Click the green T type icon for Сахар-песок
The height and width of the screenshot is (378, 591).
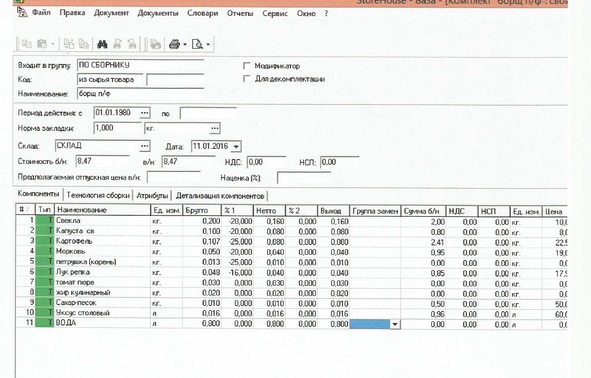[45, 302]
